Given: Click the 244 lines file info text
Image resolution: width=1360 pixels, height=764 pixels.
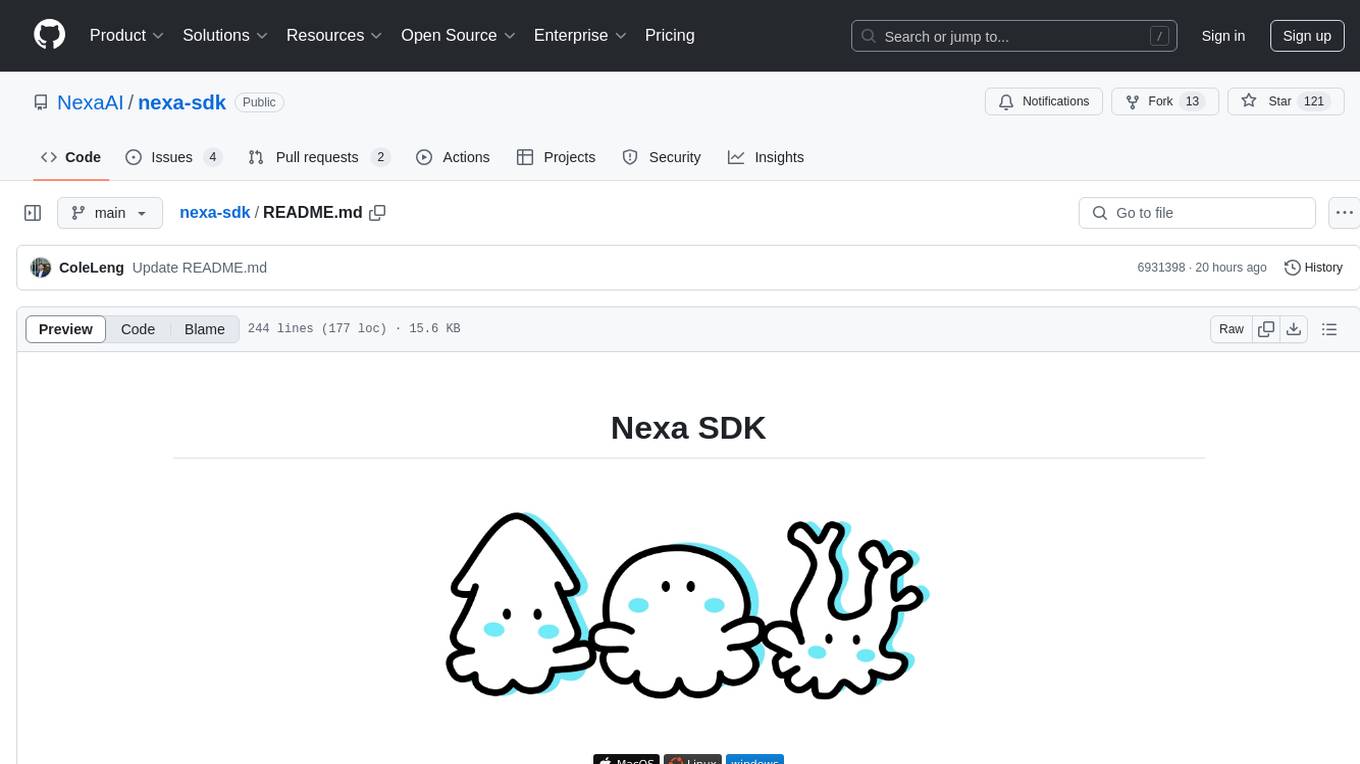Looking at the screenshot, I should coord(354,329).
